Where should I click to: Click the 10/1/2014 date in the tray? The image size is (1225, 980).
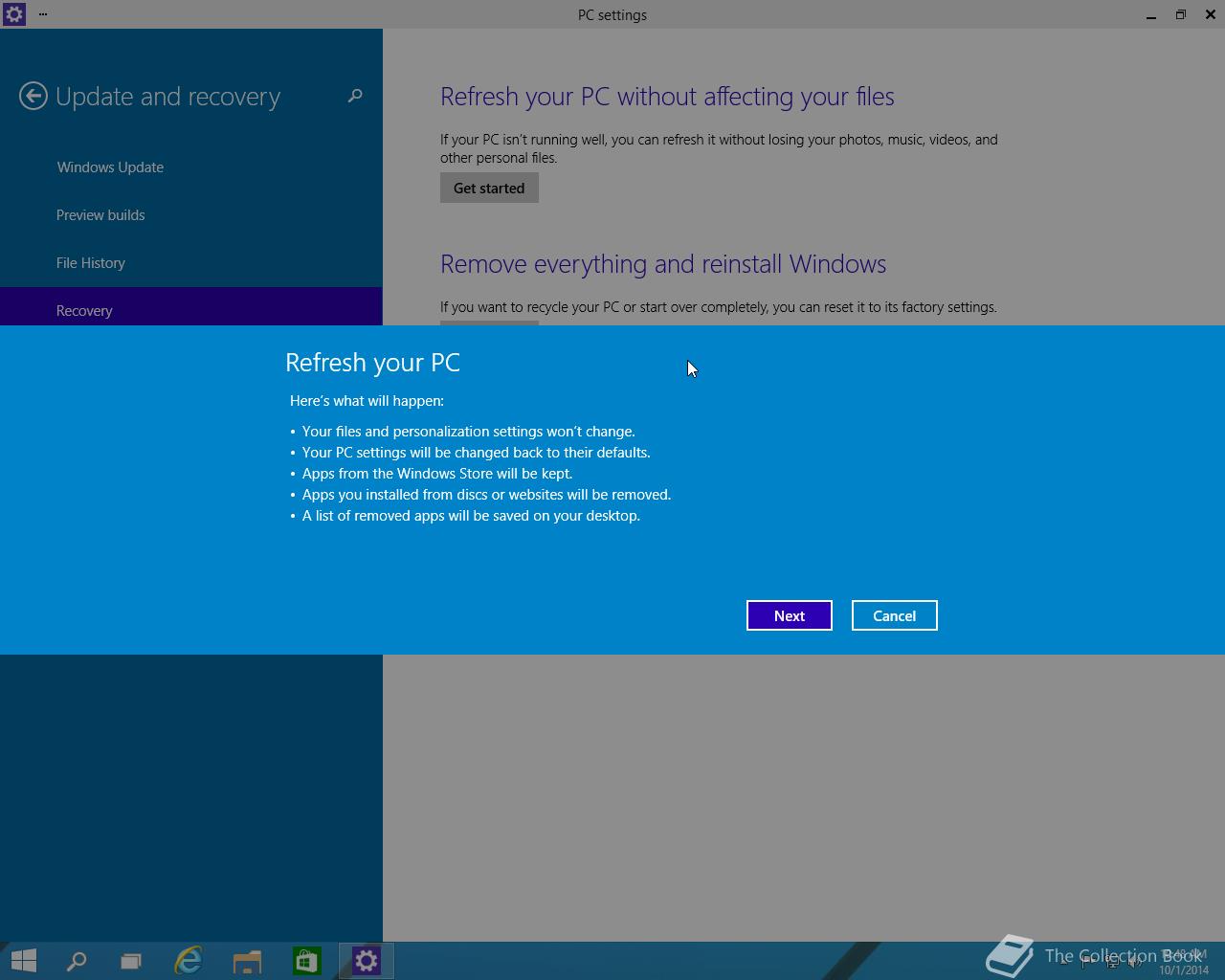point(1184,969)
